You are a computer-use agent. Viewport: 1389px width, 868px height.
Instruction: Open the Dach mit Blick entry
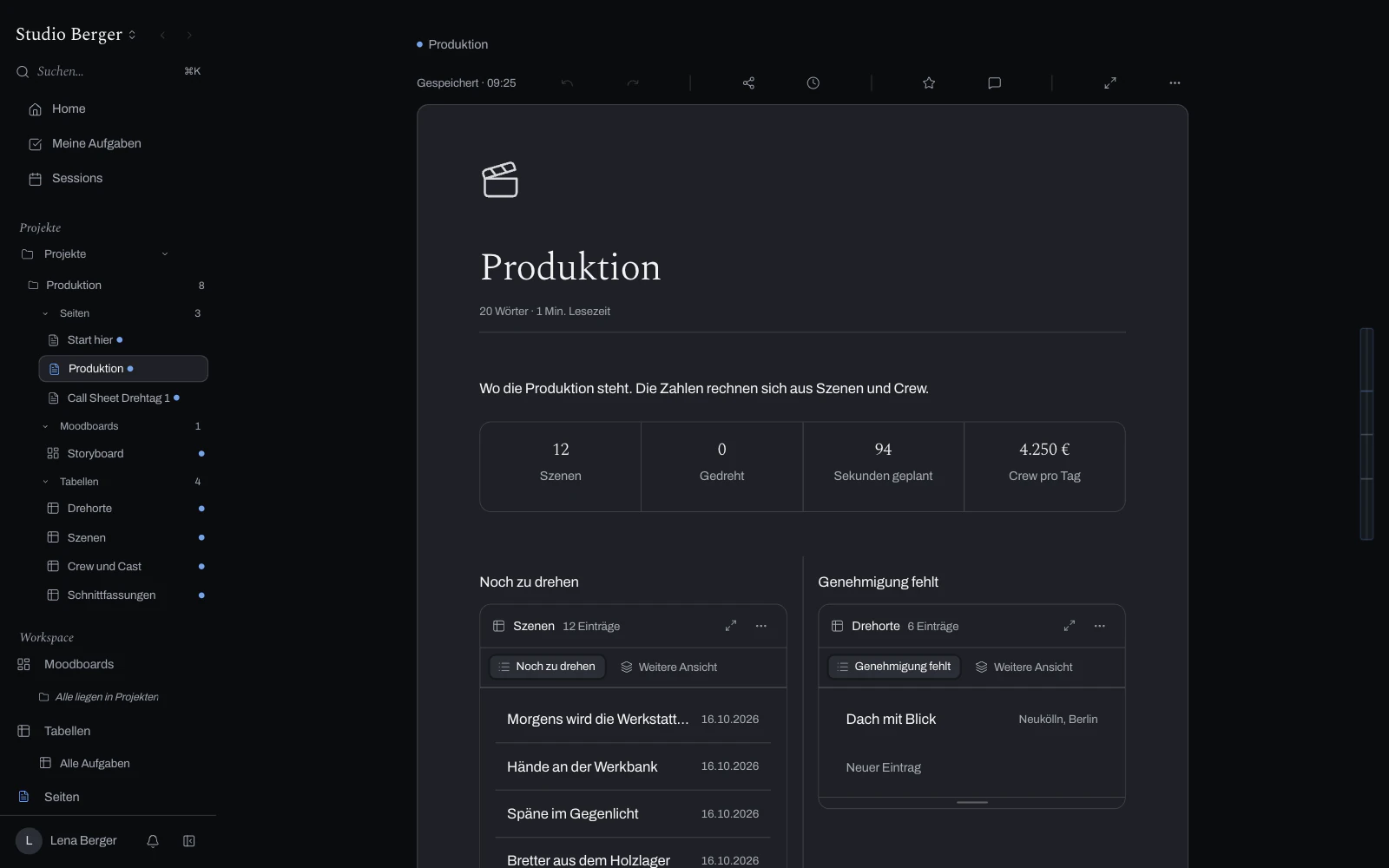coord(971,720)
